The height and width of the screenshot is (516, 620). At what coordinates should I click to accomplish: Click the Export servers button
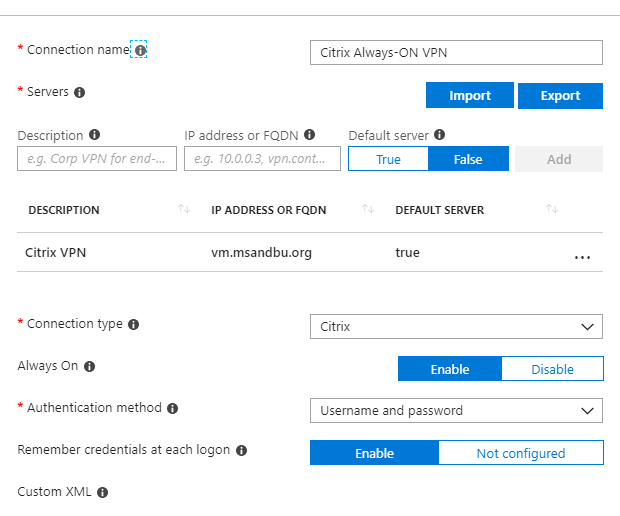560,95
